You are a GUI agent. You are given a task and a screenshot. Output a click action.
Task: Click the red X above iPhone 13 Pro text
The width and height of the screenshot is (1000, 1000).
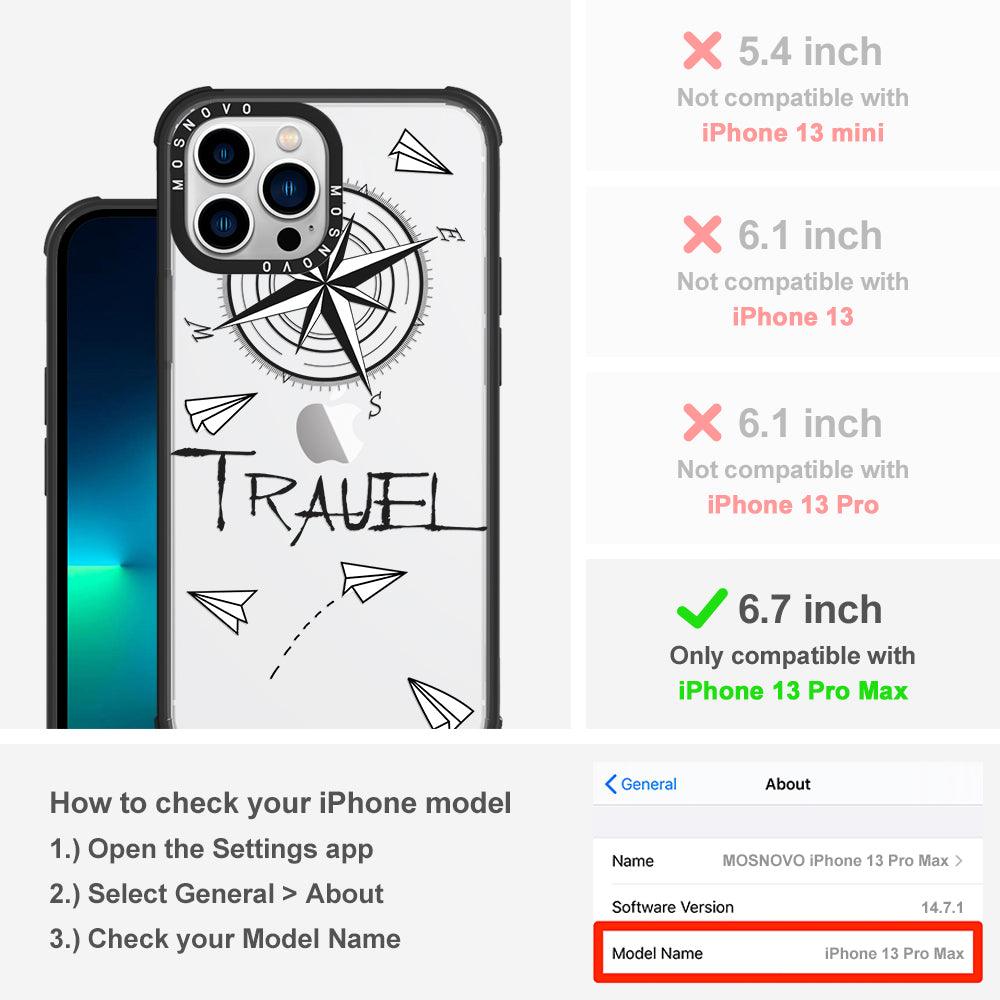702,422
